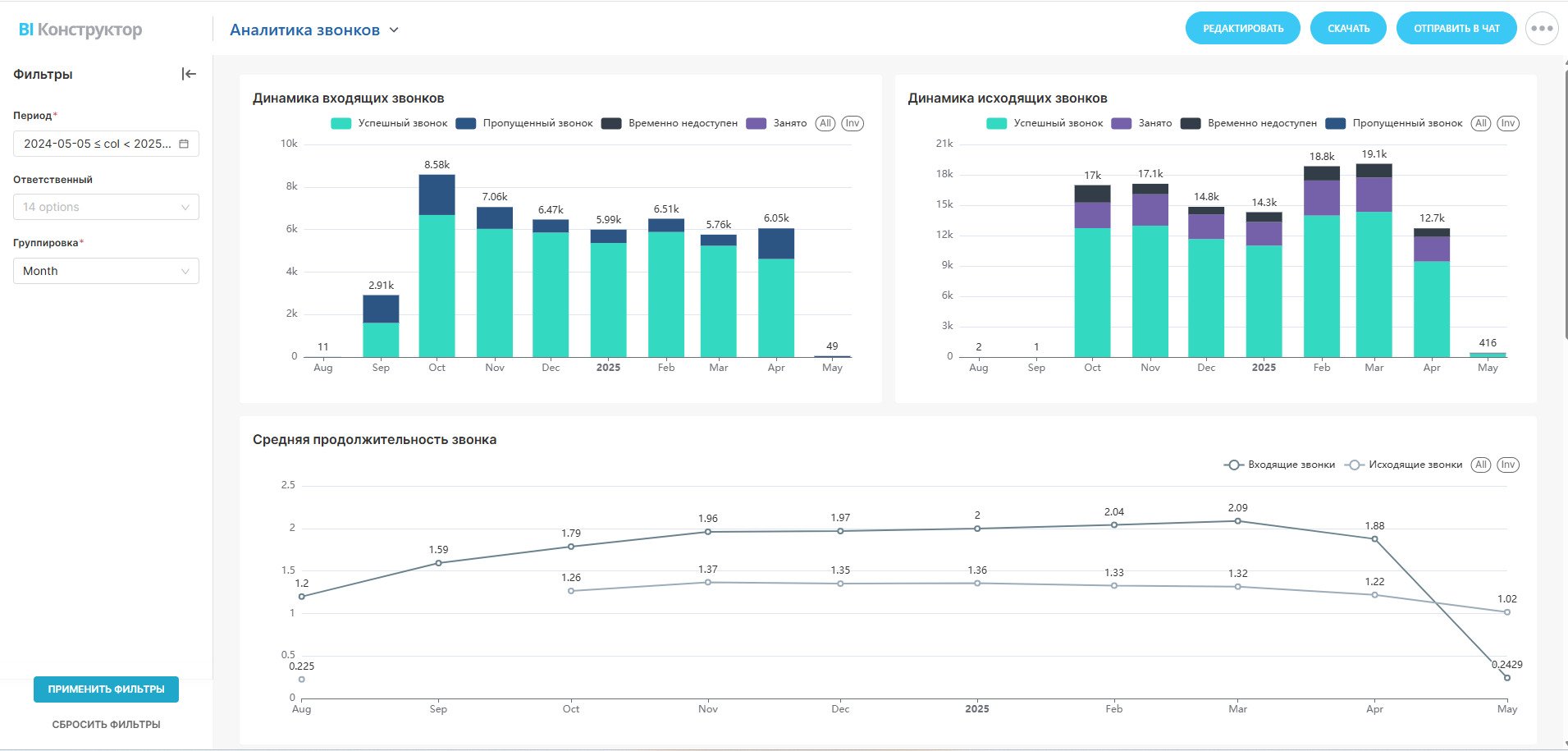Viewport: 1568px width, 751px height.
Task: Toggle Временно недоступен in outgoing calls legend
Action: [1249, 123]
